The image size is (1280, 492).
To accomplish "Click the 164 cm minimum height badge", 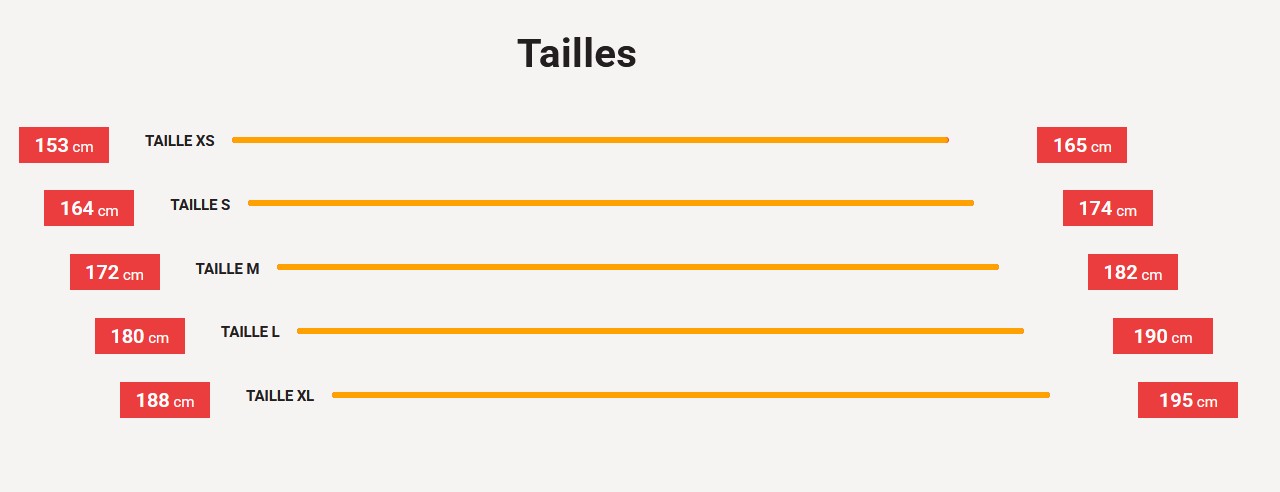I will click(89, 208).
